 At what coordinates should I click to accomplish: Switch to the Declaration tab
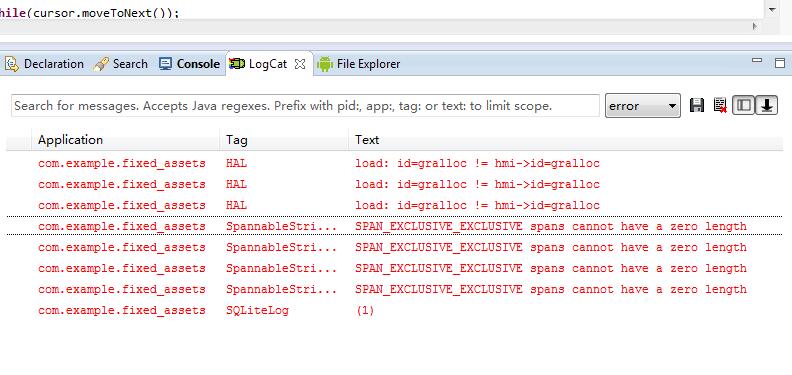pos(44,64)
